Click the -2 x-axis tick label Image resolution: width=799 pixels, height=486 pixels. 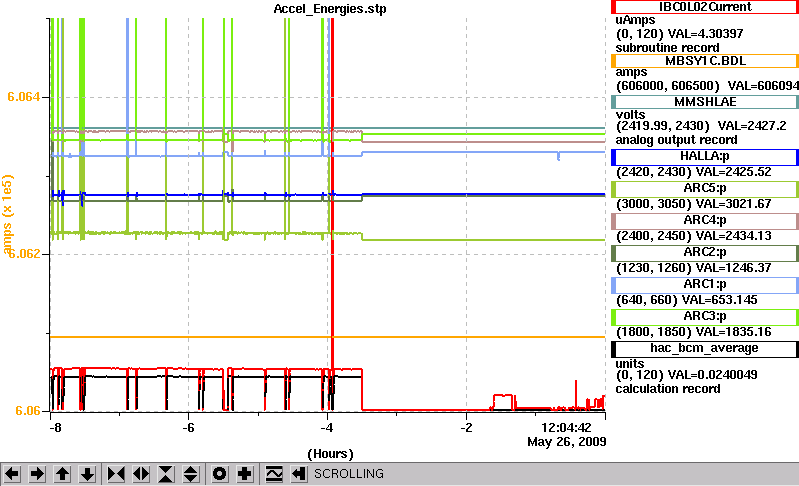click(466, 427)
